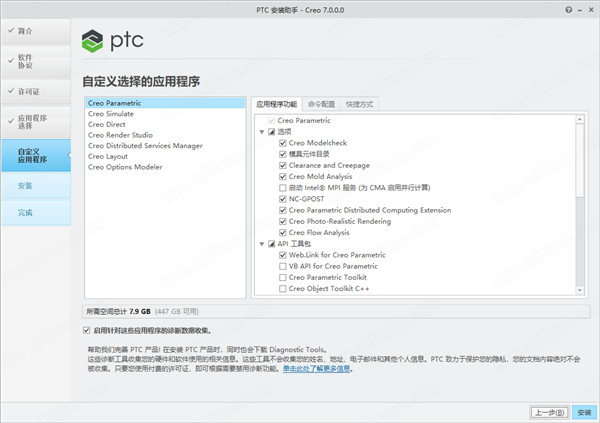Click the feature list scrollbar thumb
600x423 pixels.
tap(580, 160)
